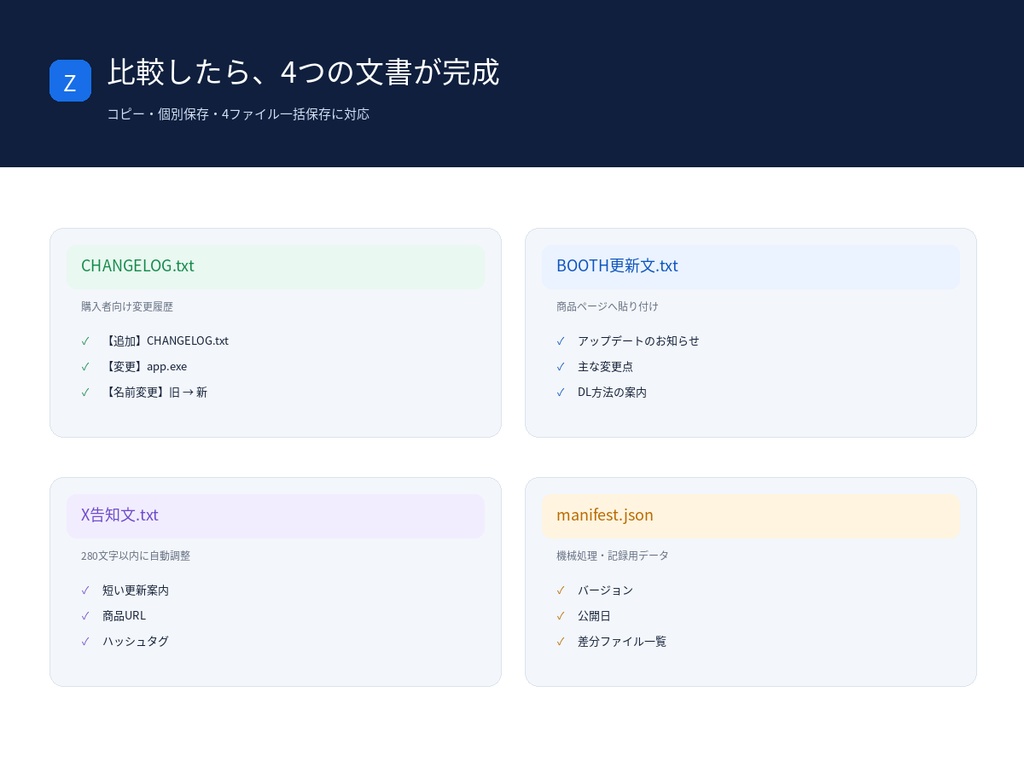Click the 【名前変更】旧 → 新 list item
1024x768 pixels.
(x=155, y=392)
